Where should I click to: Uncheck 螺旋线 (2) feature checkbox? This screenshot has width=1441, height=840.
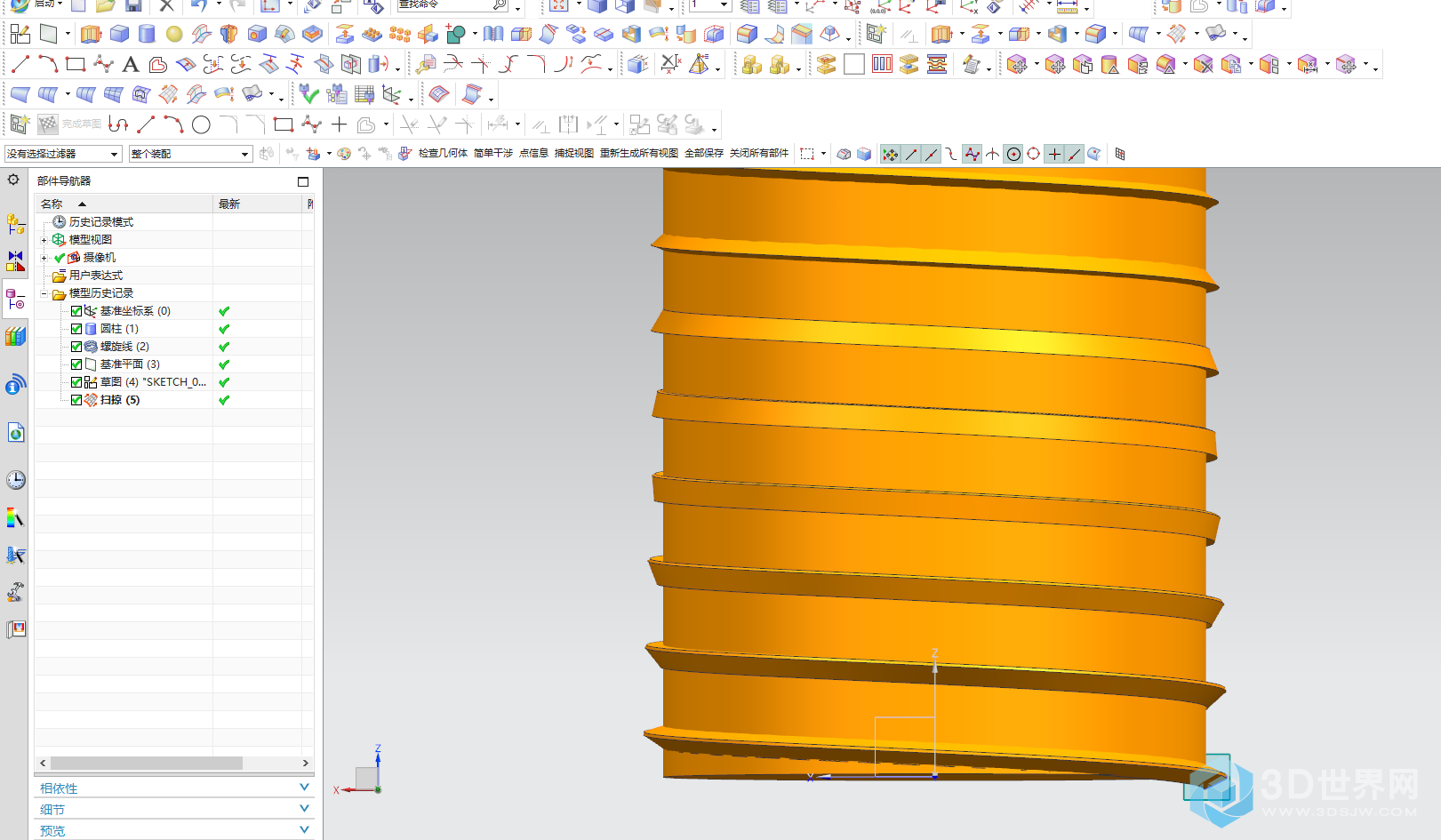[x=76, y=347]
